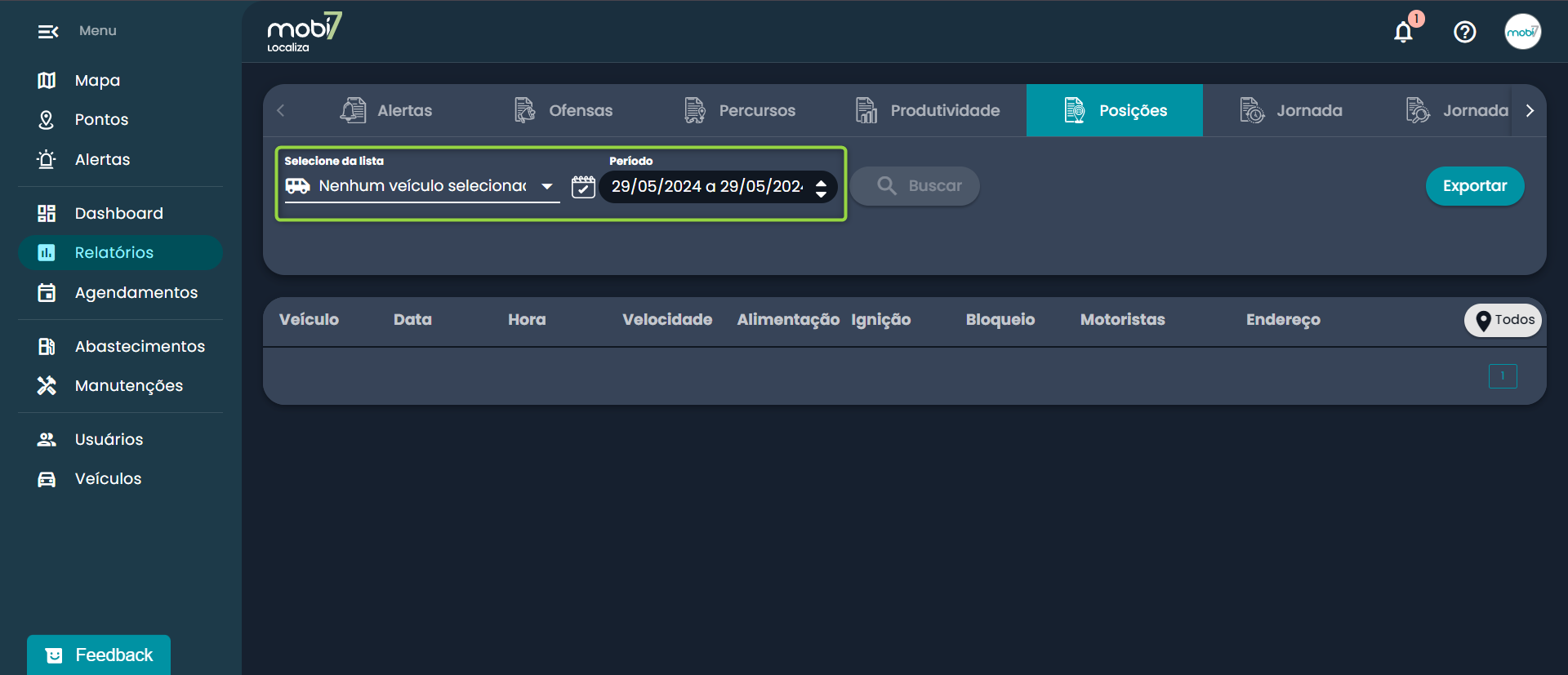Open the Feedback panel
Screen dimensions: 1568x675
99,655
